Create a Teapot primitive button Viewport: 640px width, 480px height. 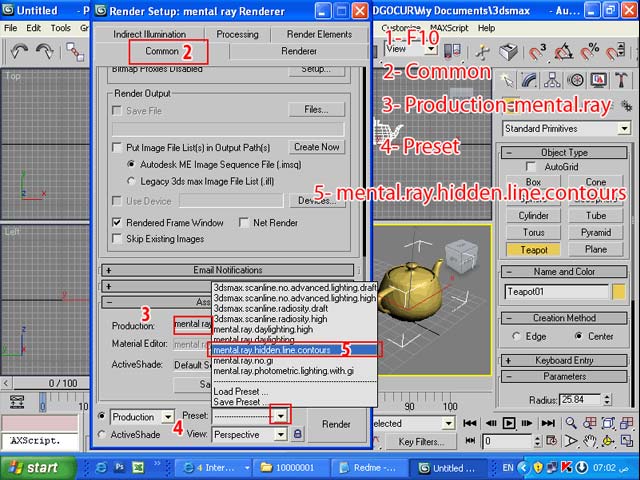coord(533,249)
